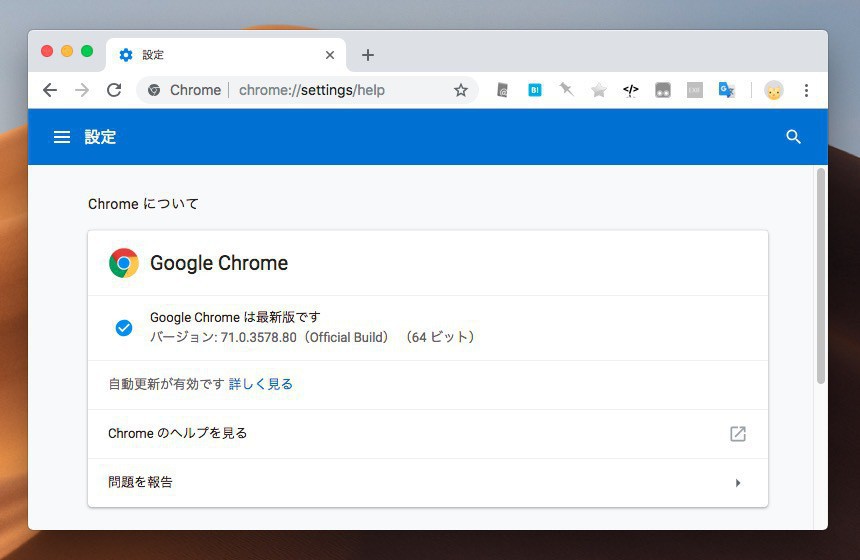Click the address bar URL field

[x=312, y=90]
